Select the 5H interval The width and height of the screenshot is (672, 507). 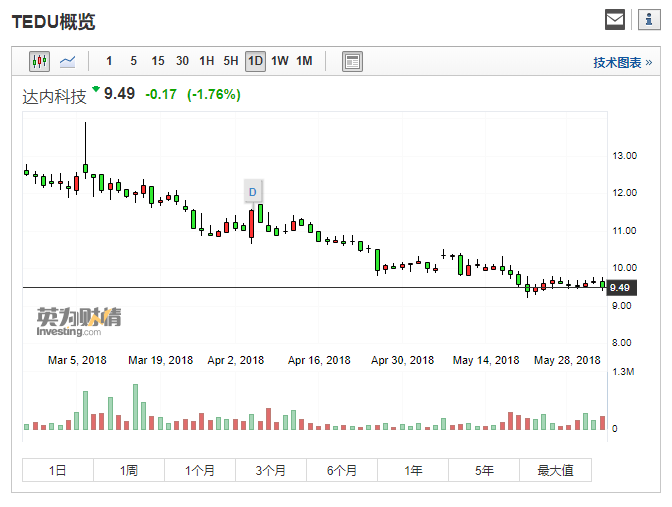pyautogui.click(x=231, y=61)
